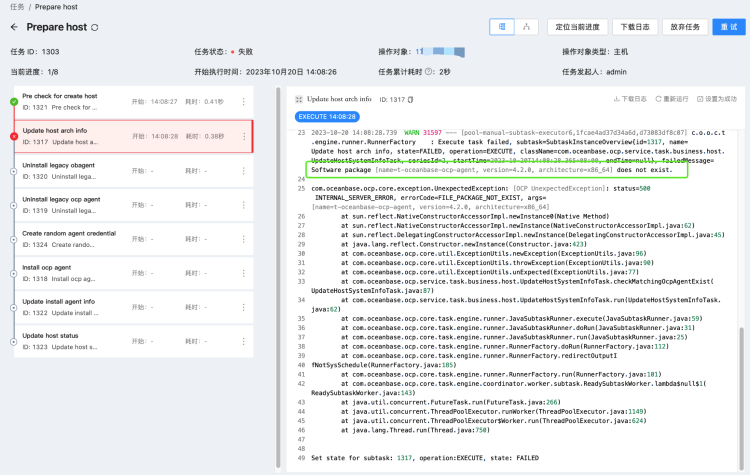Switch to the list view icon button
The height and width of the screenshot is (475, 750).
pyautogui.click(x=502, y=27)
